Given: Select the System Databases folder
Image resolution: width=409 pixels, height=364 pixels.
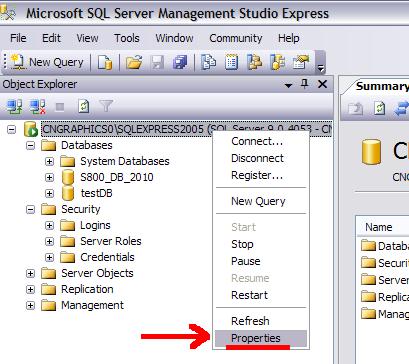Looking at the screenshot, I should (125, 161).
